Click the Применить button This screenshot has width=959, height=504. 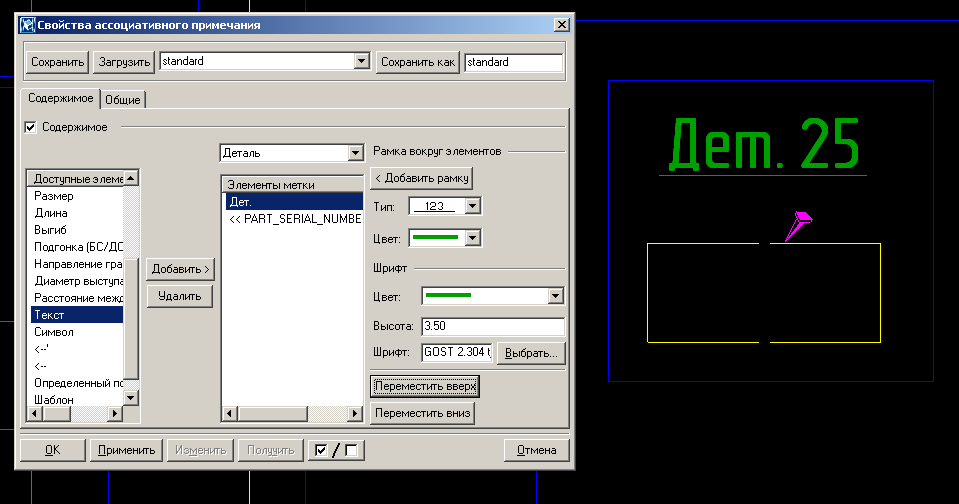(127, 450)
